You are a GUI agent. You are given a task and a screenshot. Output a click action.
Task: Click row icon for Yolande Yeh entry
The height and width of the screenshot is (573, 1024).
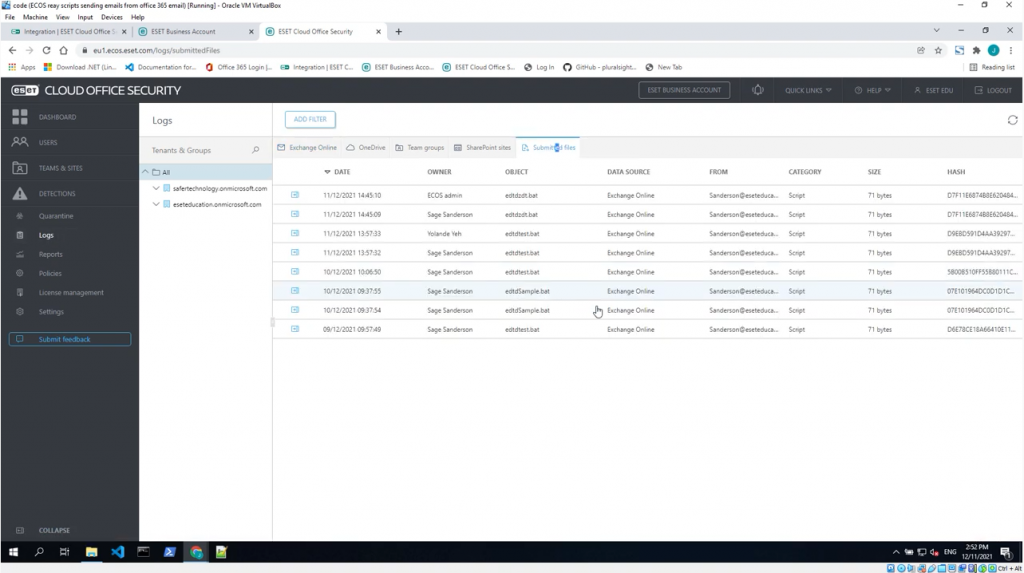[x=295, y=233]
